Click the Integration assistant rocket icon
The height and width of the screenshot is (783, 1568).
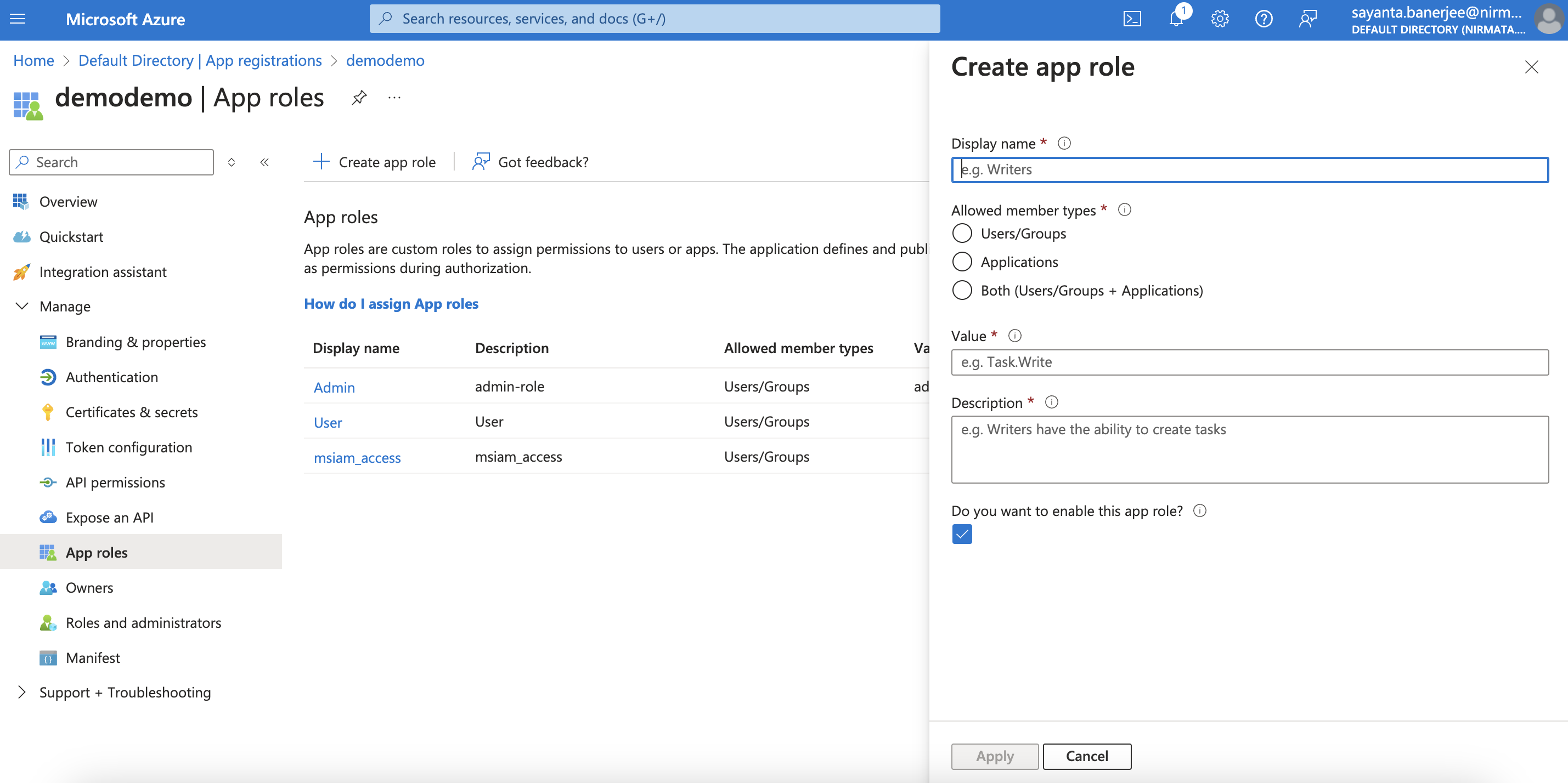[21, 271]
